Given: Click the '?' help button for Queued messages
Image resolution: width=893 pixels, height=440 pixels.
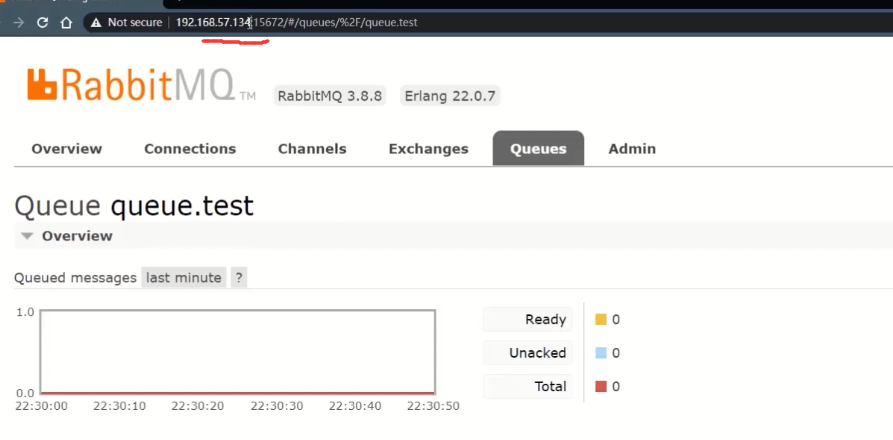Looking at the screenshot, I should click(239, 278).
